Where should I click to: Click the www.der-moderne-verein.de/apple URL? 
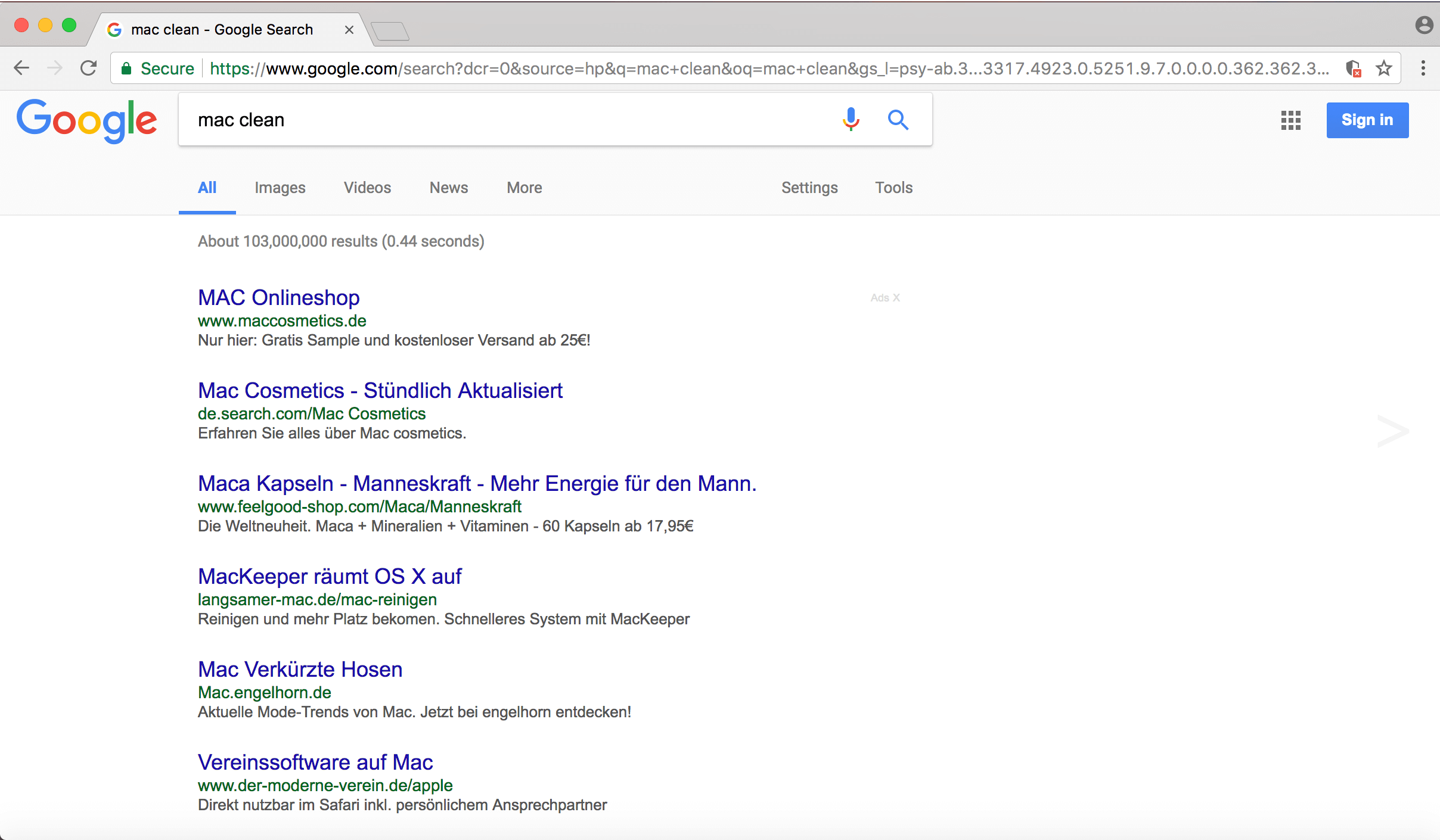[325, 785]
